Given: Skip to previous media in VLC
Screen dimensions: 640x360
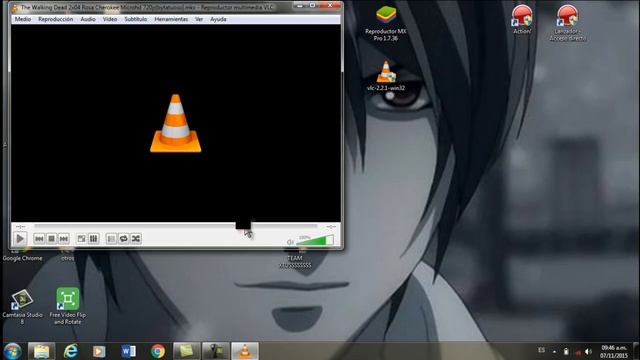Looking at the screenshot, I should coord(39,238).
